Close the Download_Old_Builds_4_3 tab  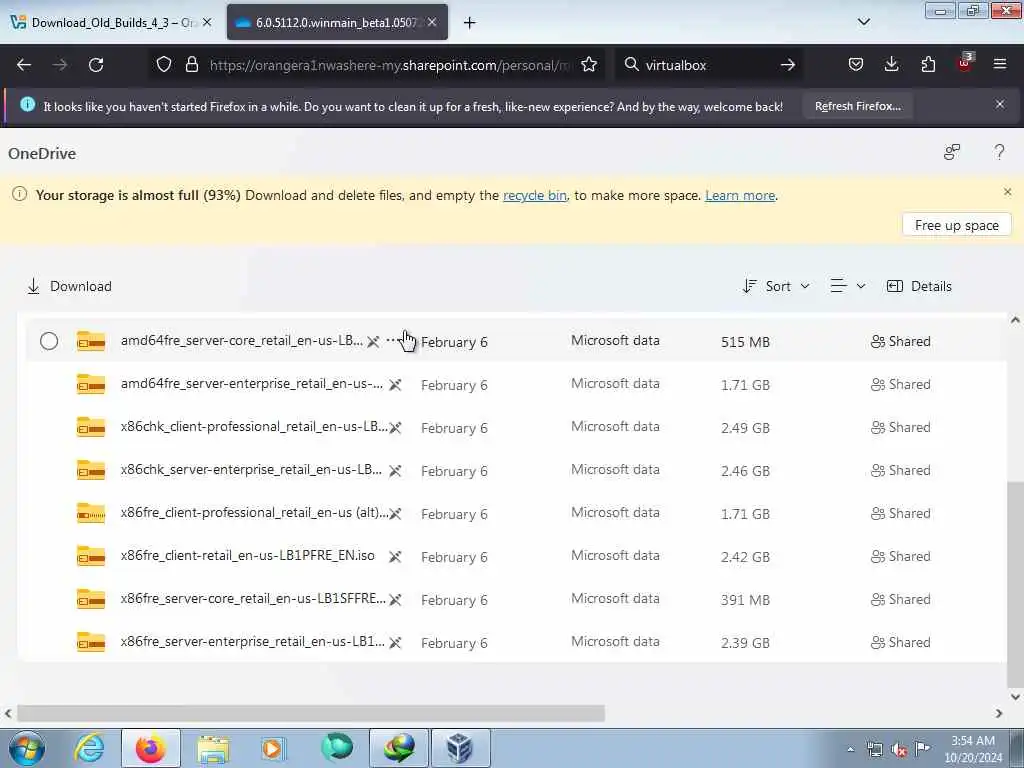point(207,22)
